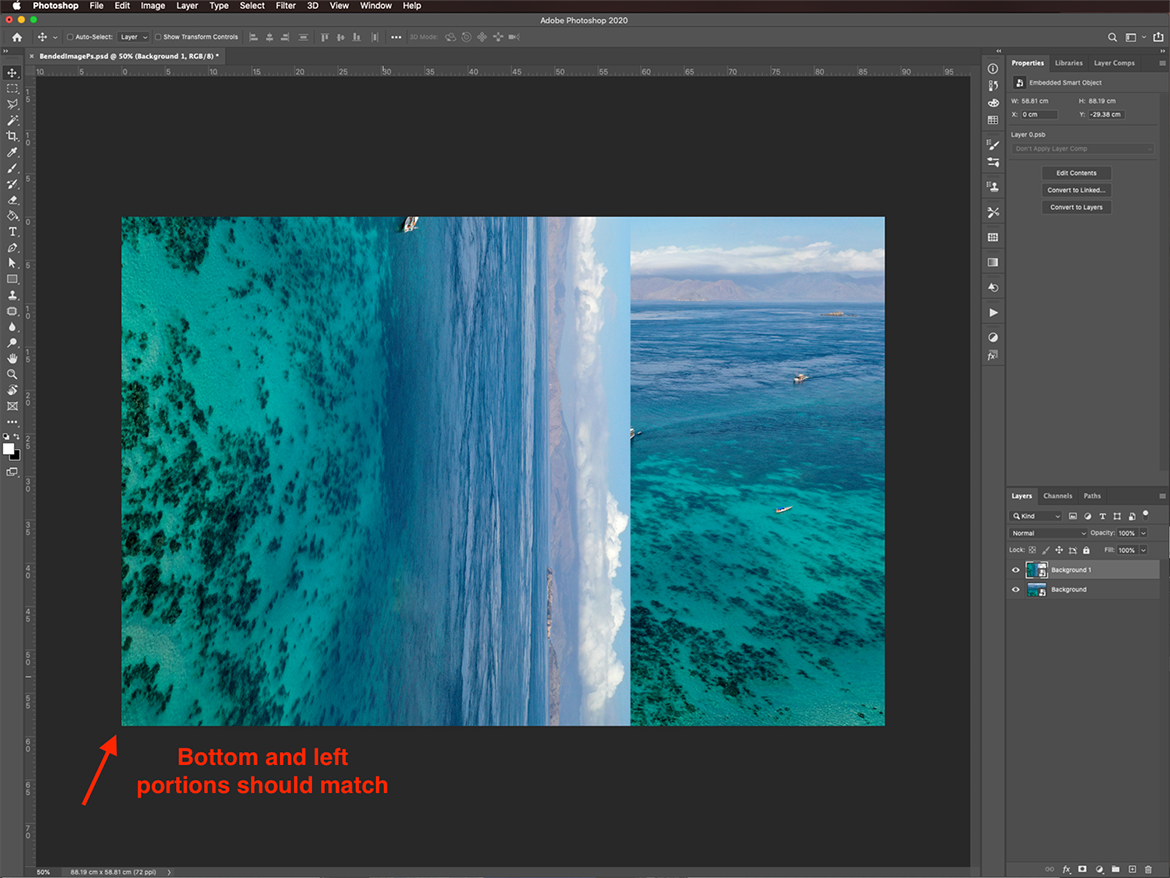
Task: Activate the Hand tool
Action: tap(12, 358)
